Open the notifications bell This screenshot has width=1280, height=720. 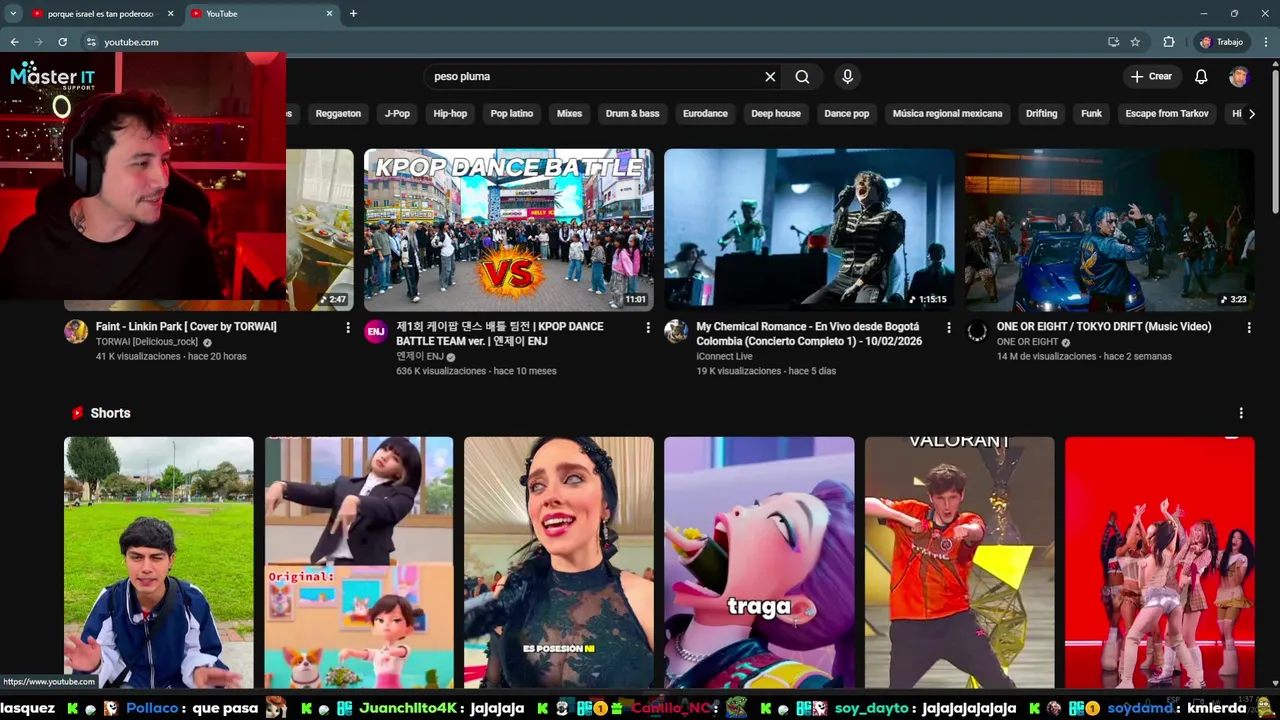click(x=1201, y=77)
